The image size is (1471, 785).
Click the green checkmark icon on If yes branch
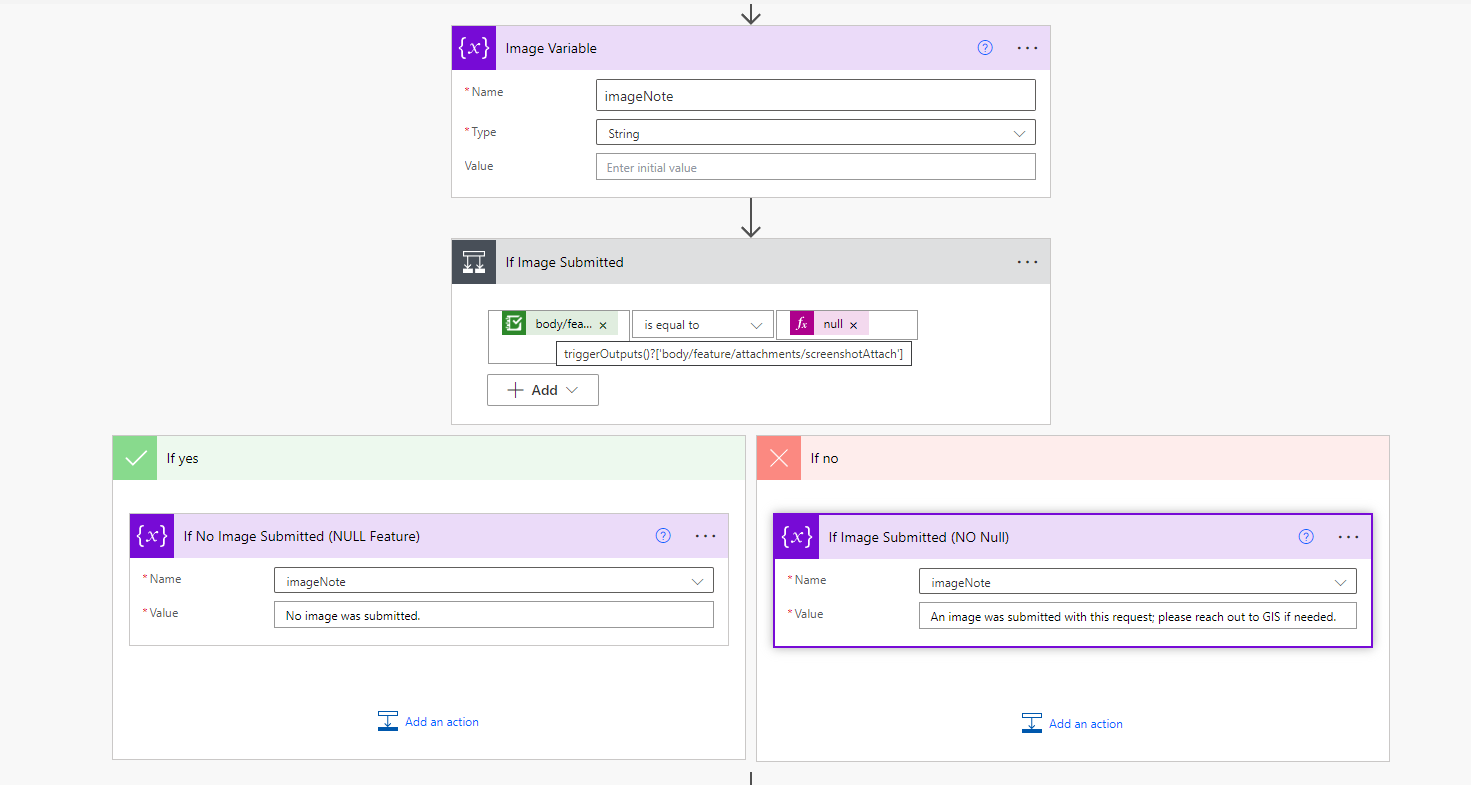click(134, 457)
